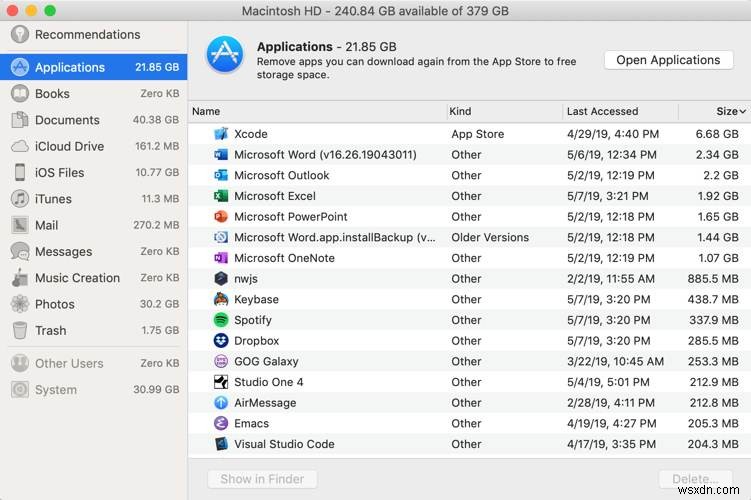Select the Documents sidebar category
Screen dimensions: 751x500
click(67, 120)
